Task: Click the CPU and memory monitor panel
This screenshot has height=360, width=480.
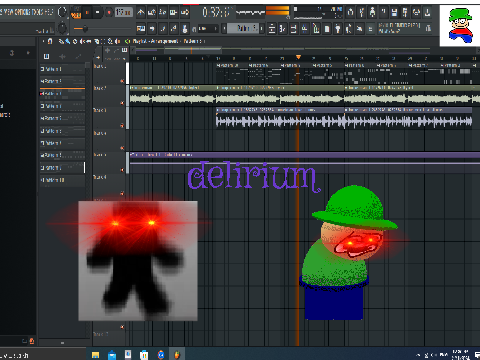Action: tap(317, 13)
